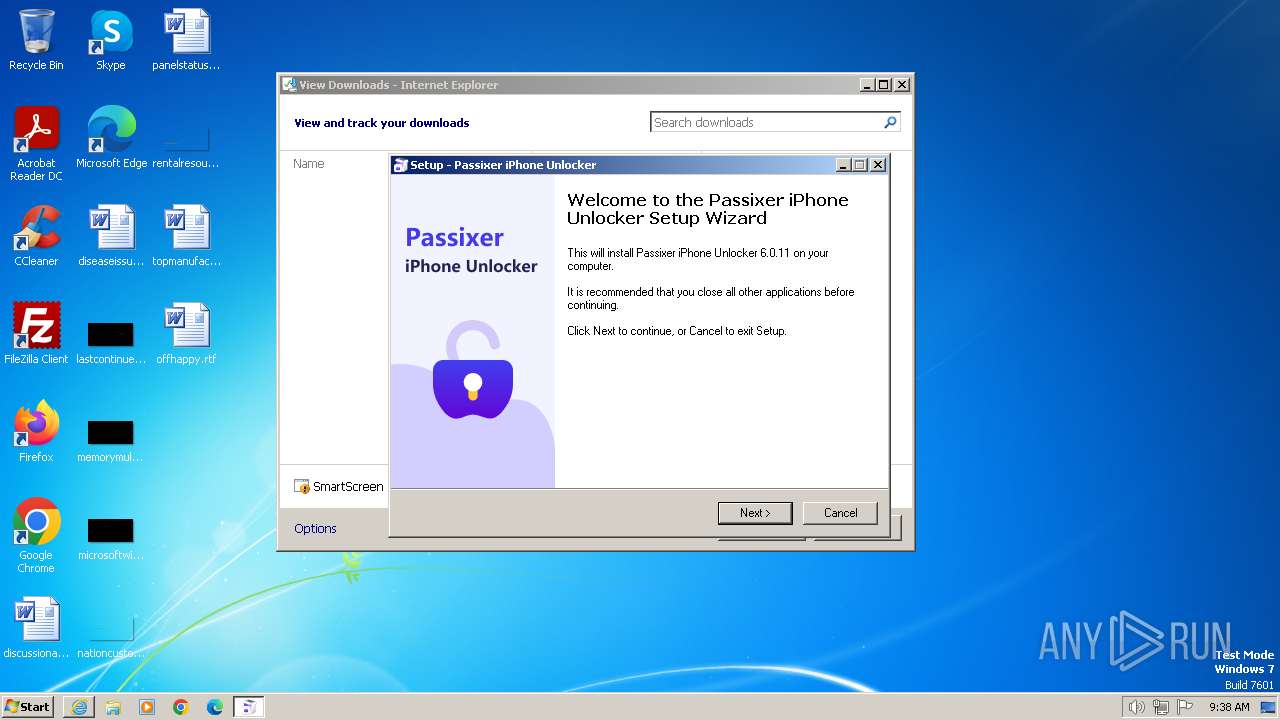Screen dimensions: 1280x720
Task: Click Chrome icon in taskbar
Action: coord(181,707)
